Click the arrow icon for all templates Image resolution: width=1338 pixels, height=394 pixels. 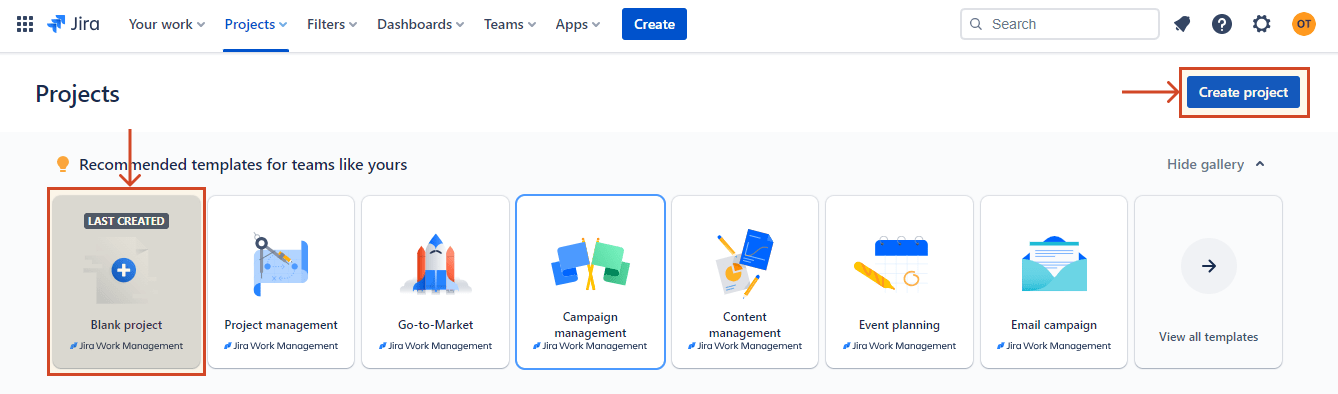[x=1208, y=266]
